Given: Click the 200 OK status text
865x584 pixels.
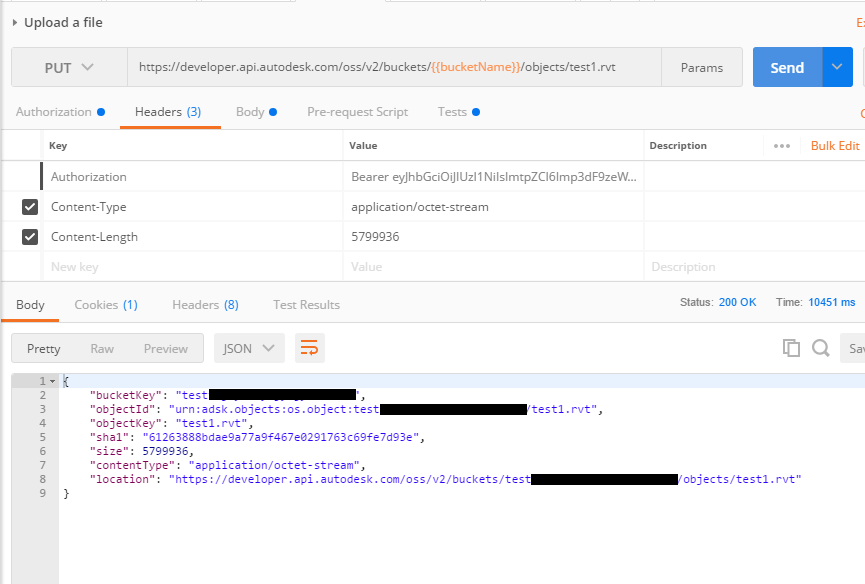Looking at the screenshot, I should click(737, 302).
